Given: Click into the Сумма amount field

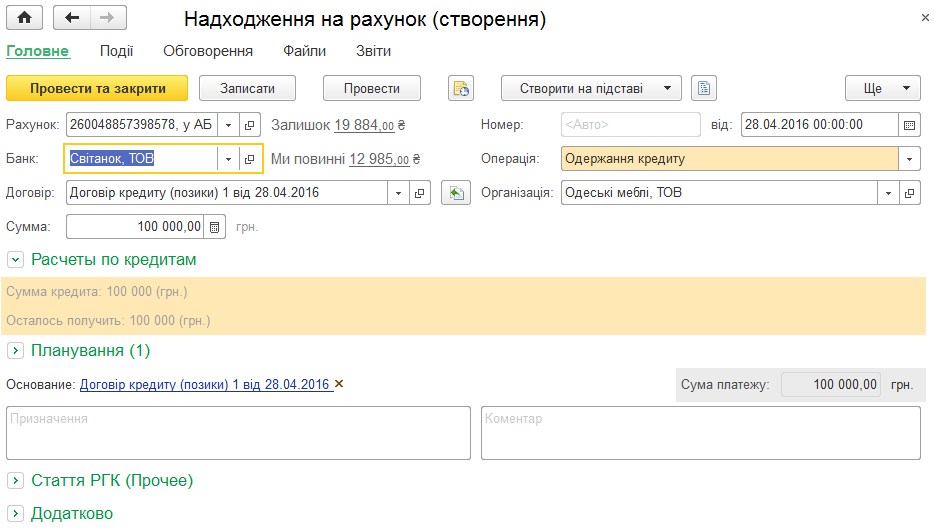Looking at the screenshot, I should click(x=135, y=226).
